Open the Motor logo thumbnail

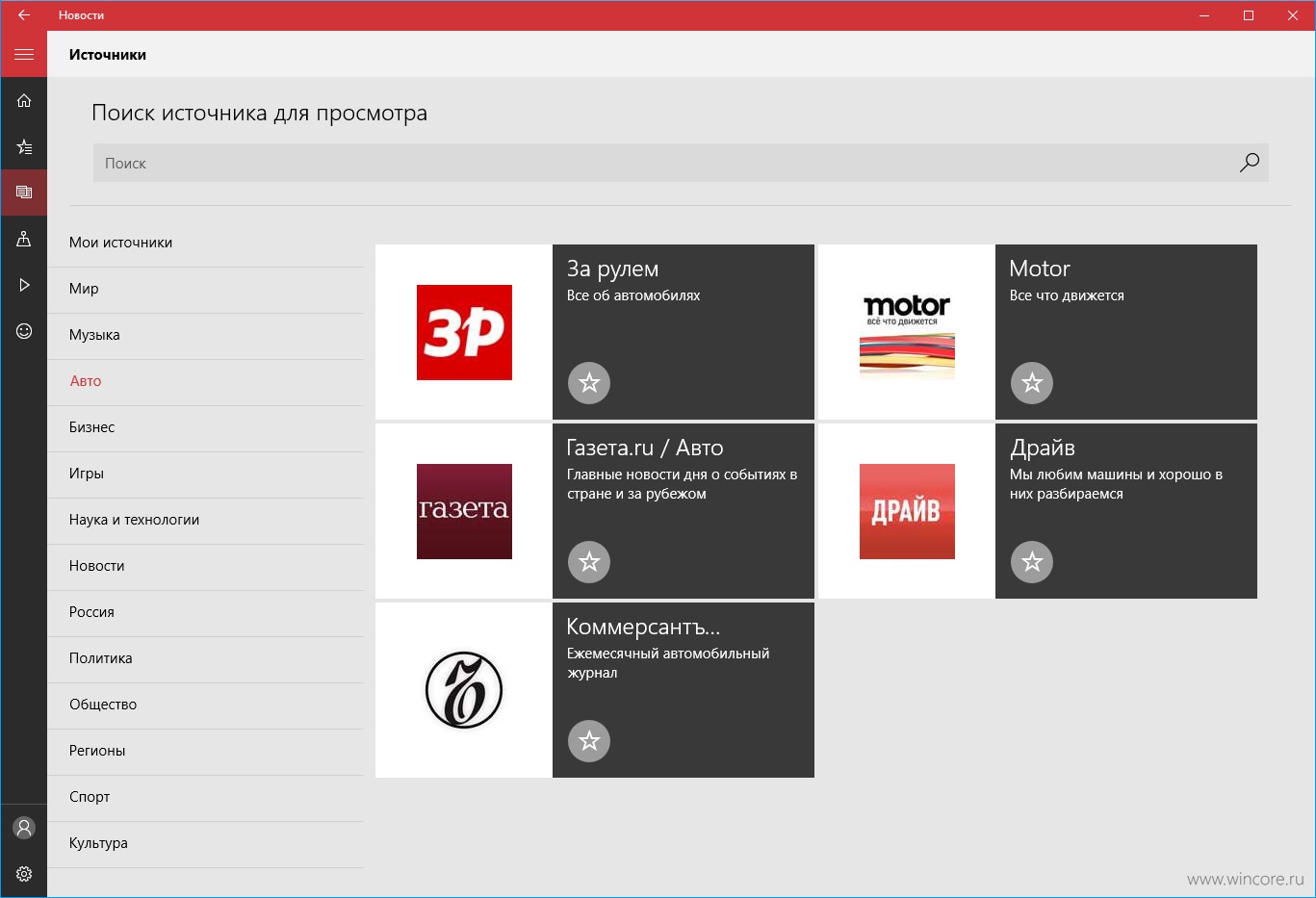tap(907, 332)
